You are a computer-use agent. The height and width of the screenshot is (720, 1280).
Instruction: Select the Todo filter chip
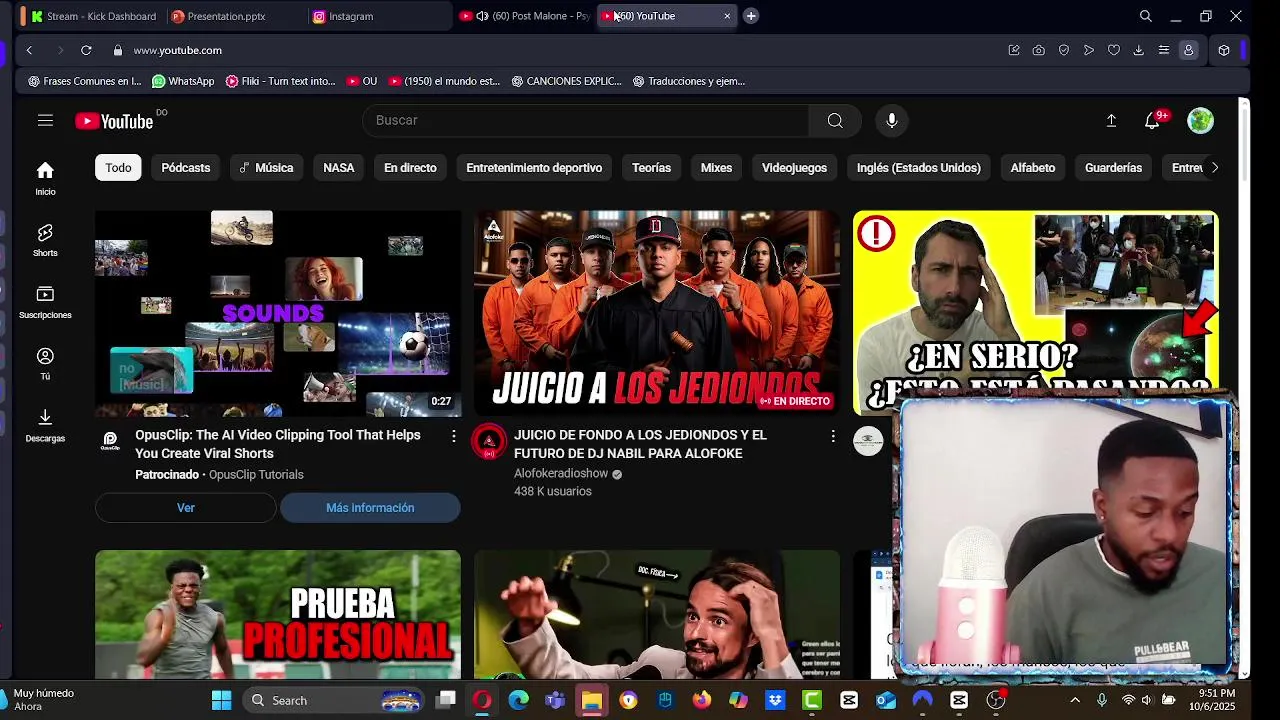pos(118,168)
